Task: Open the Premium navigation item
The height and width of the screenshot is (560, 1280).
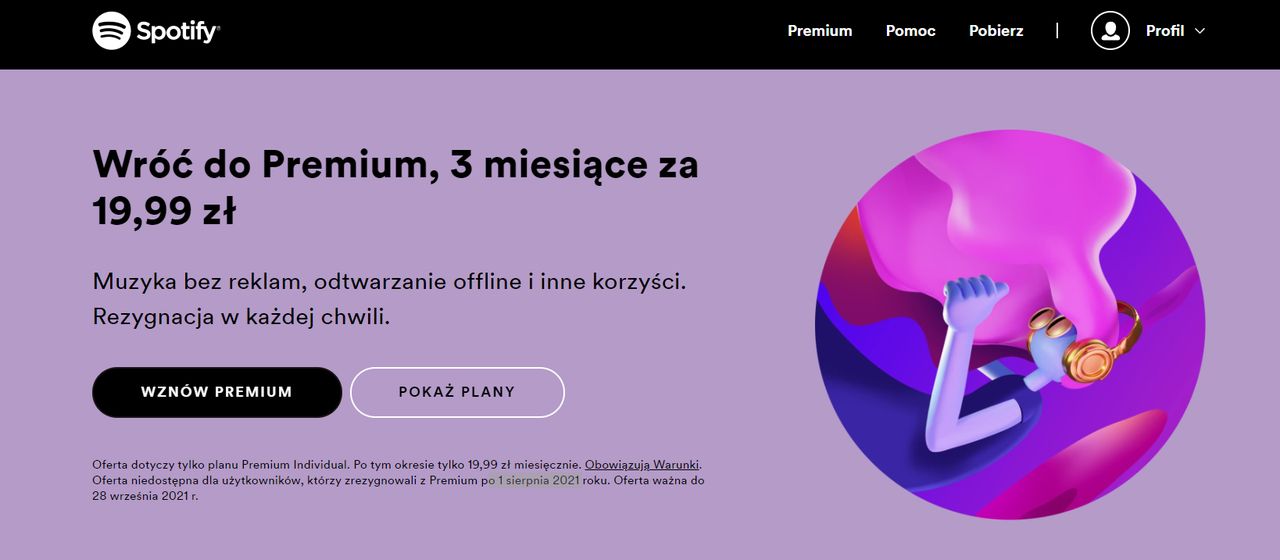Action: [x=819, y=31]
